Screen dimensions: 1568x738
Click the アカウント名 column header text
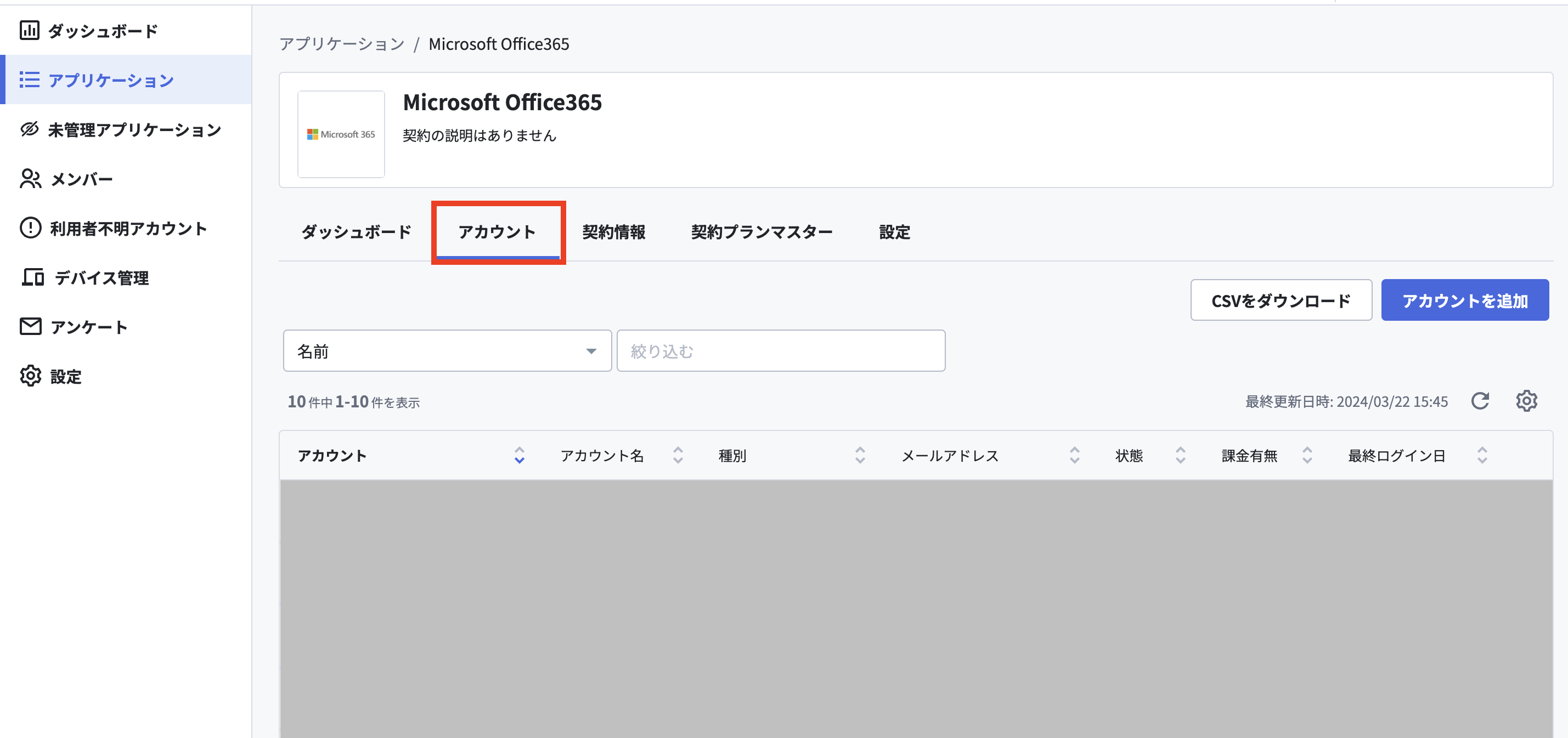pyautogui.click(x=602, y=455)
